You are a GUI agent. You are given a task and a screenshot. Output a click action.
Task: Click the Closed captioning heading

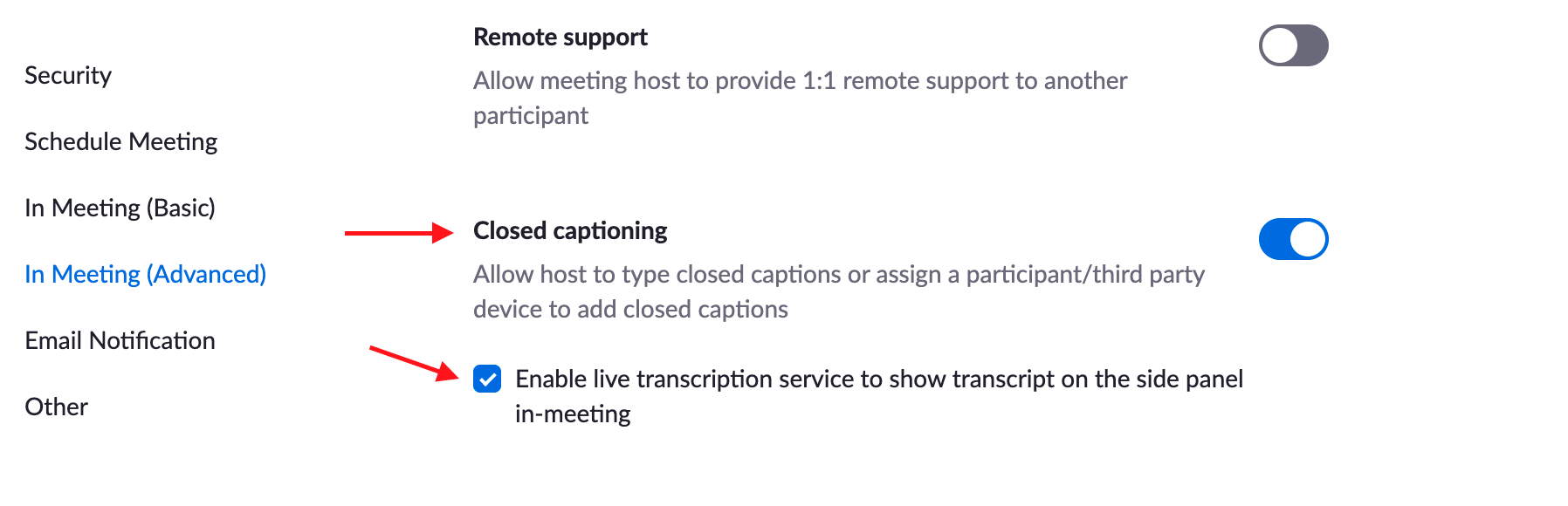pyautogui.click(x=569, y=231)
